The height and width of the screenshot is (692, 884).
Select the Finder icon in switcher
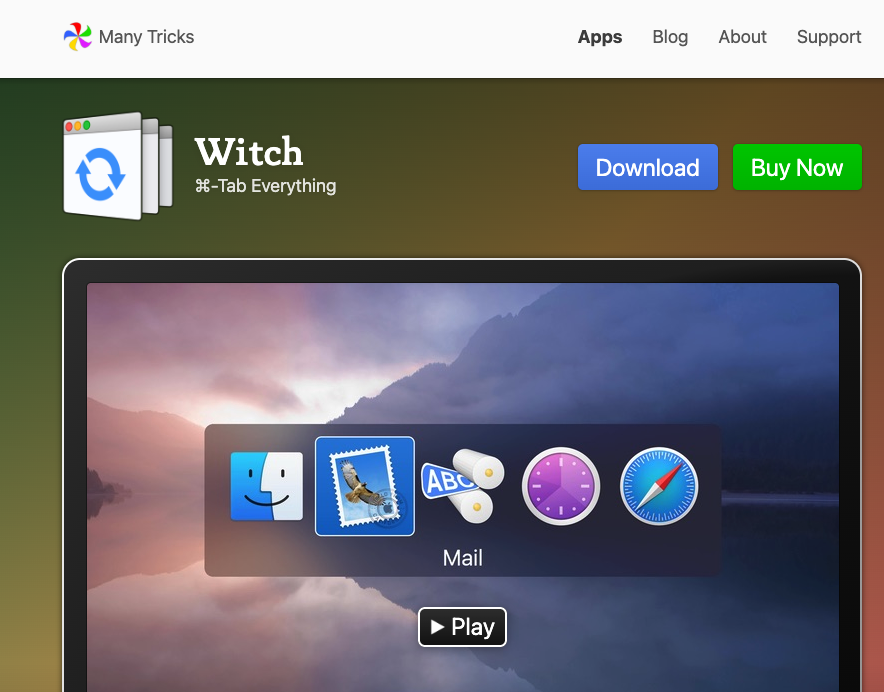267,486
